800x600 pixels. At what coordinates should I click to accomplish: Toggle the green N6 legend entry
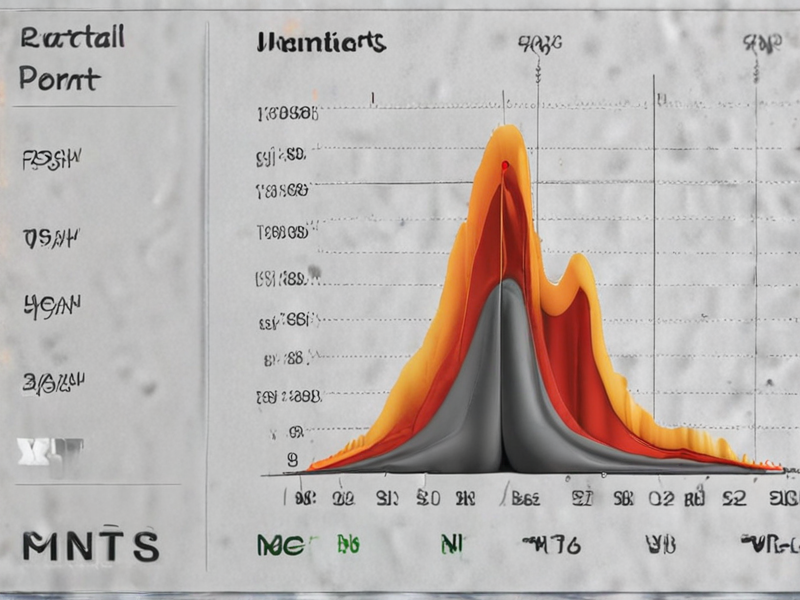coord(347,544)
